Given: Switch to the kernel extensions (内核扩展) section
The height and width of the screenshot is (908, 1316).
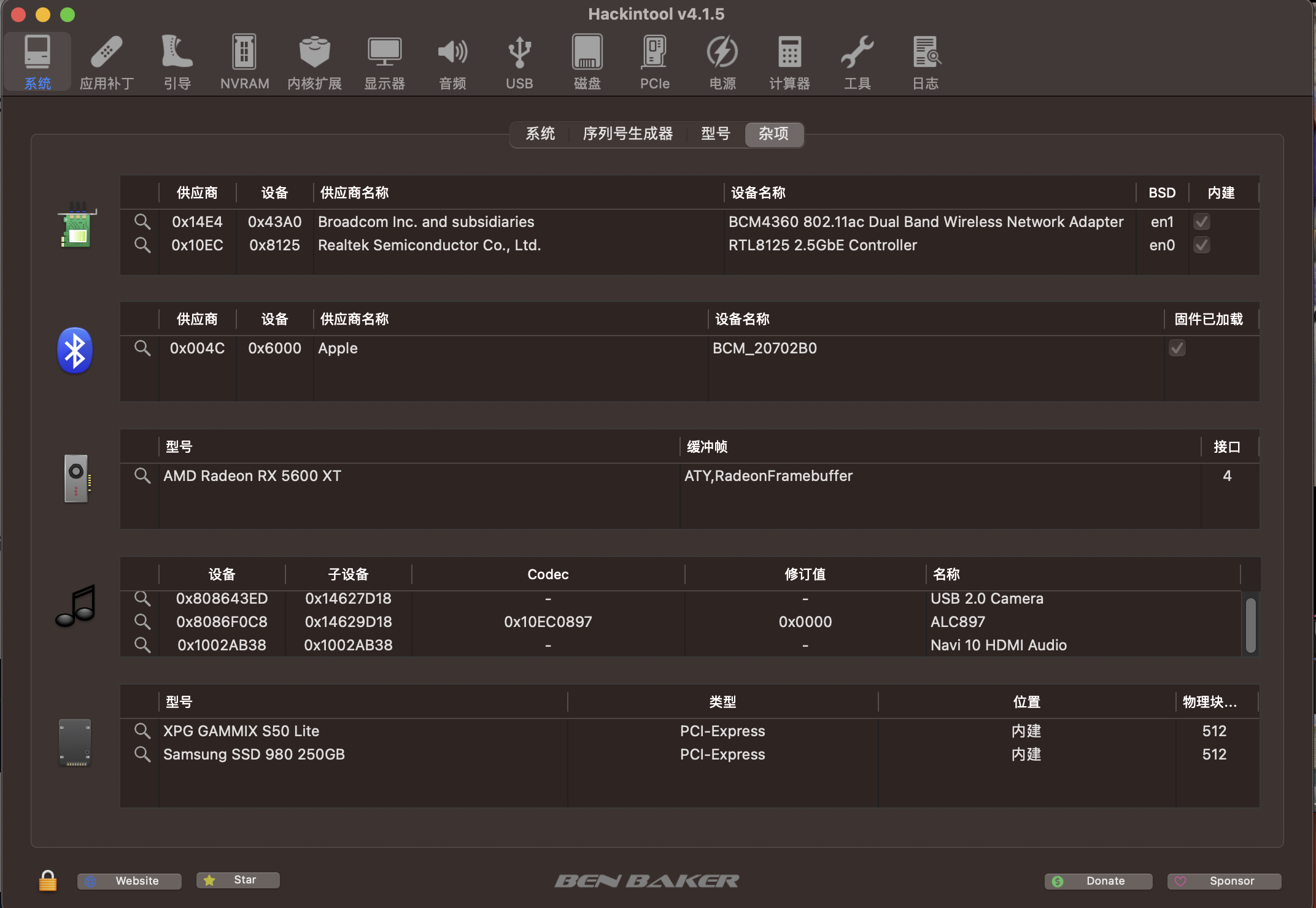Looking at the screenshot, I should coord(314,62).
